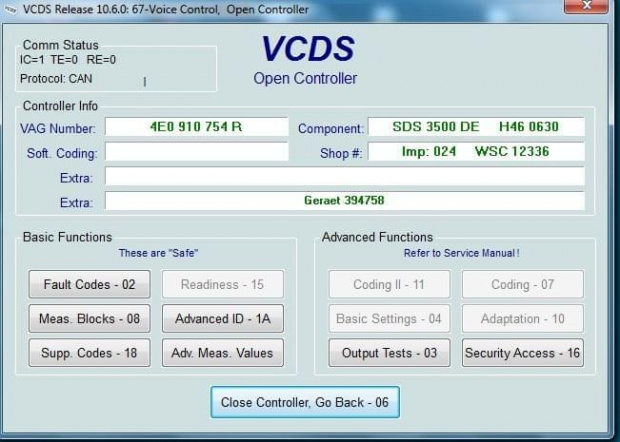
Task: Click the 'Advanced Functions' group label
Action: [377, 237]
